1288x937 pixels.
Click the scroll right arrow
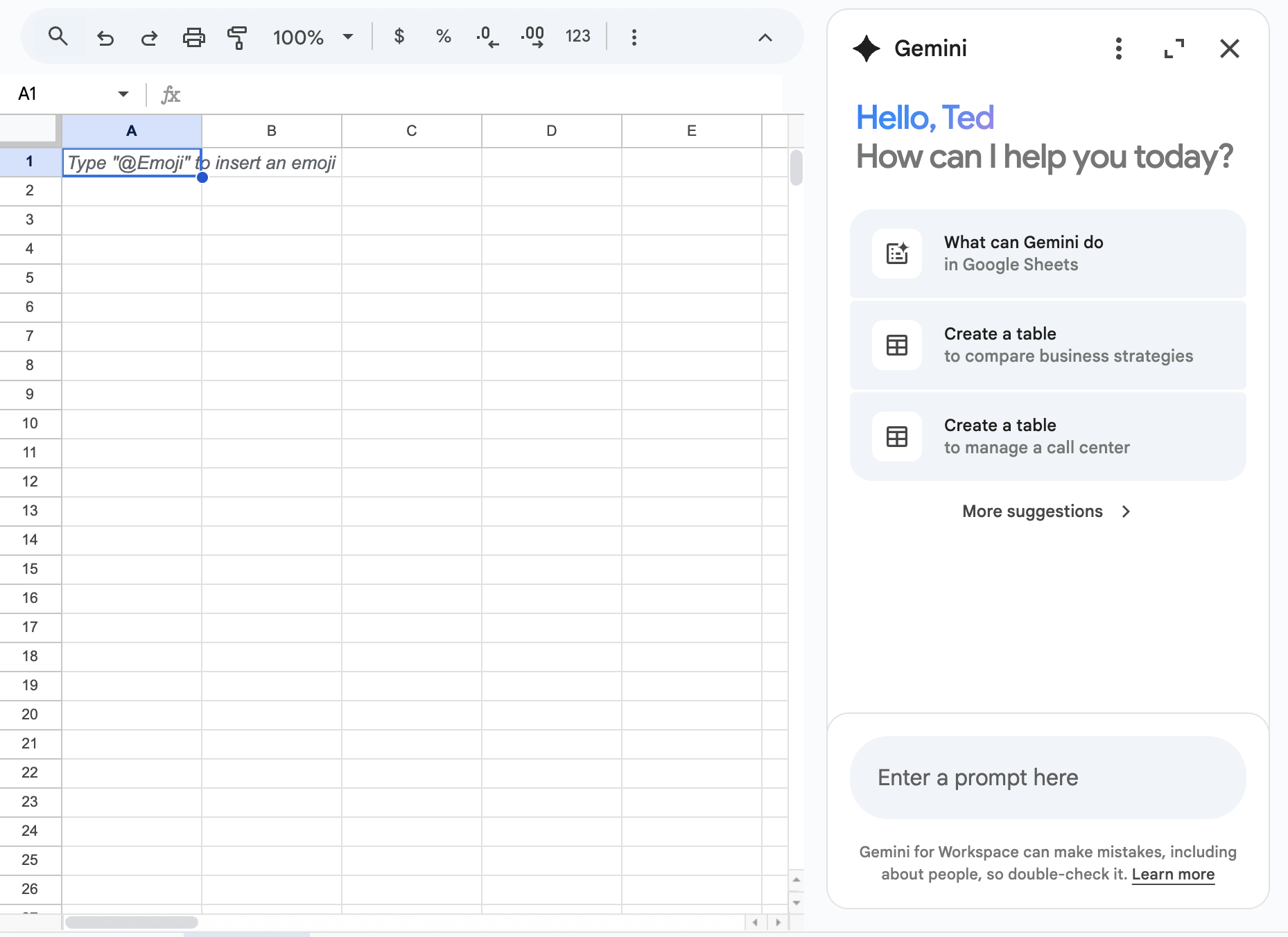point(778,922)
